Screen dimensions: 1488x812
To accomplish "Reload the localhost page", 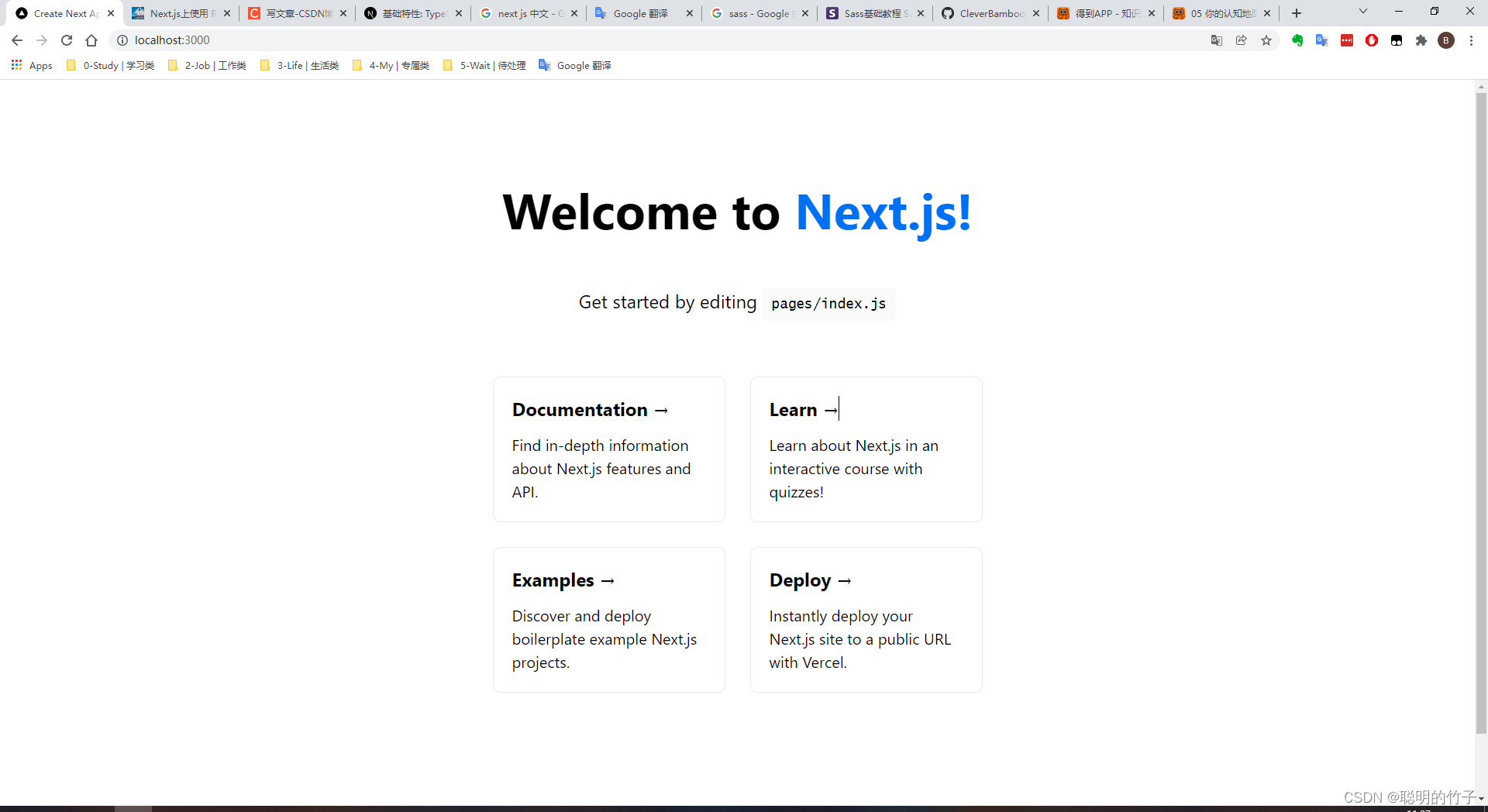I will (x=67, y=40).
